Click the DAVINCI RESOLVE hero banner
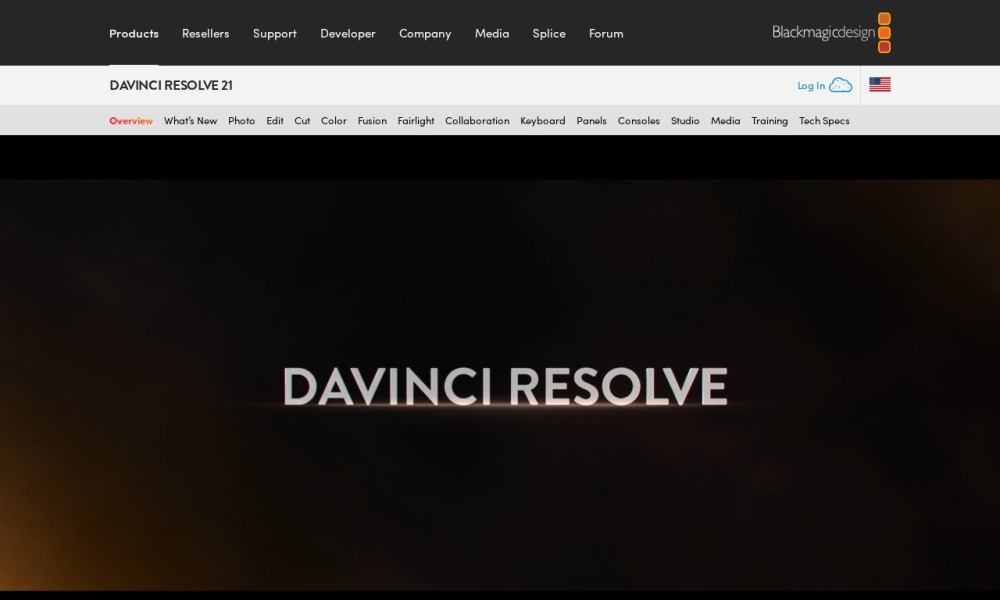 coord(500,385)
